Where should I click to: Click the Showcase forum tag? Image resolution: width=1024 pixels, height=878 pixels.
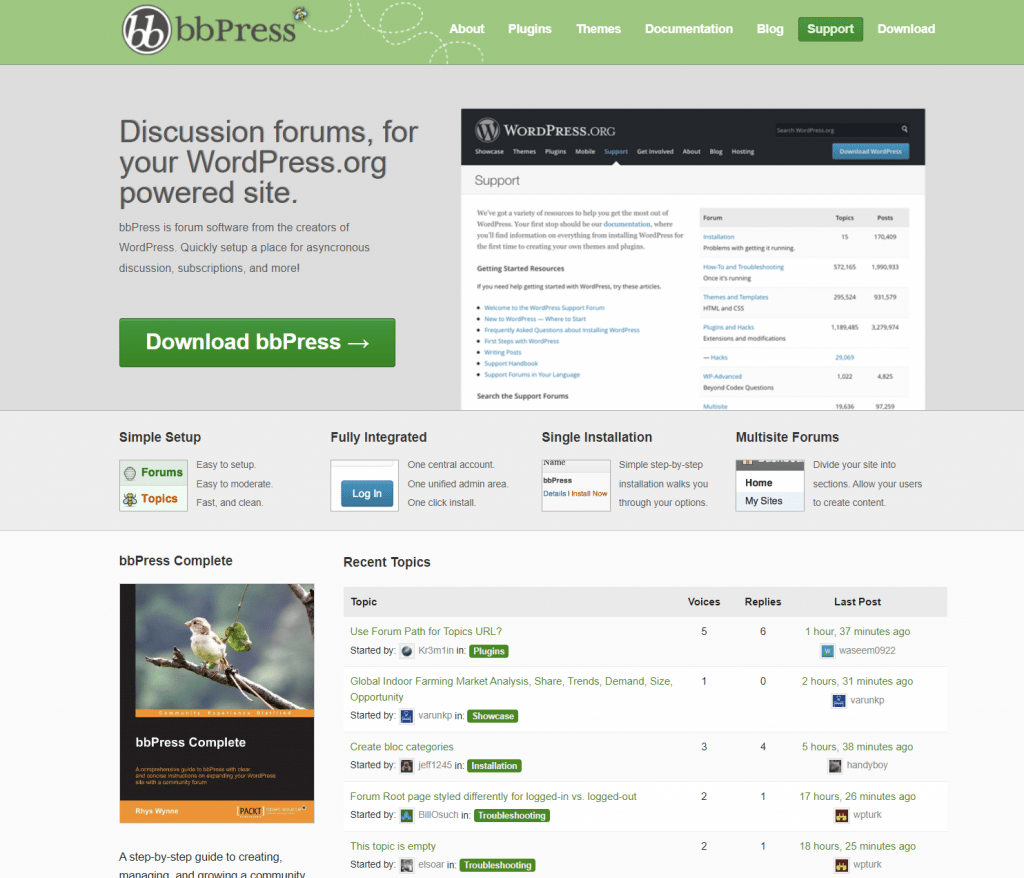(493, 716)
